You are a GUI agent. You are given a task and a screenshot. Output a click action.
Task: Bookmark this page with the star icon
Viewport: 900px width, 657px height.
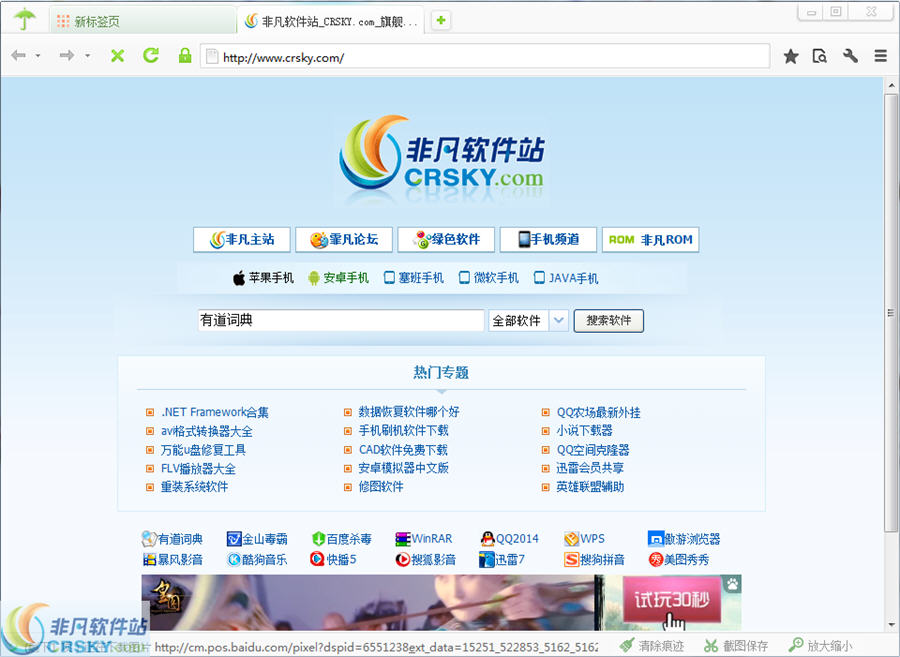pos(791,56)
